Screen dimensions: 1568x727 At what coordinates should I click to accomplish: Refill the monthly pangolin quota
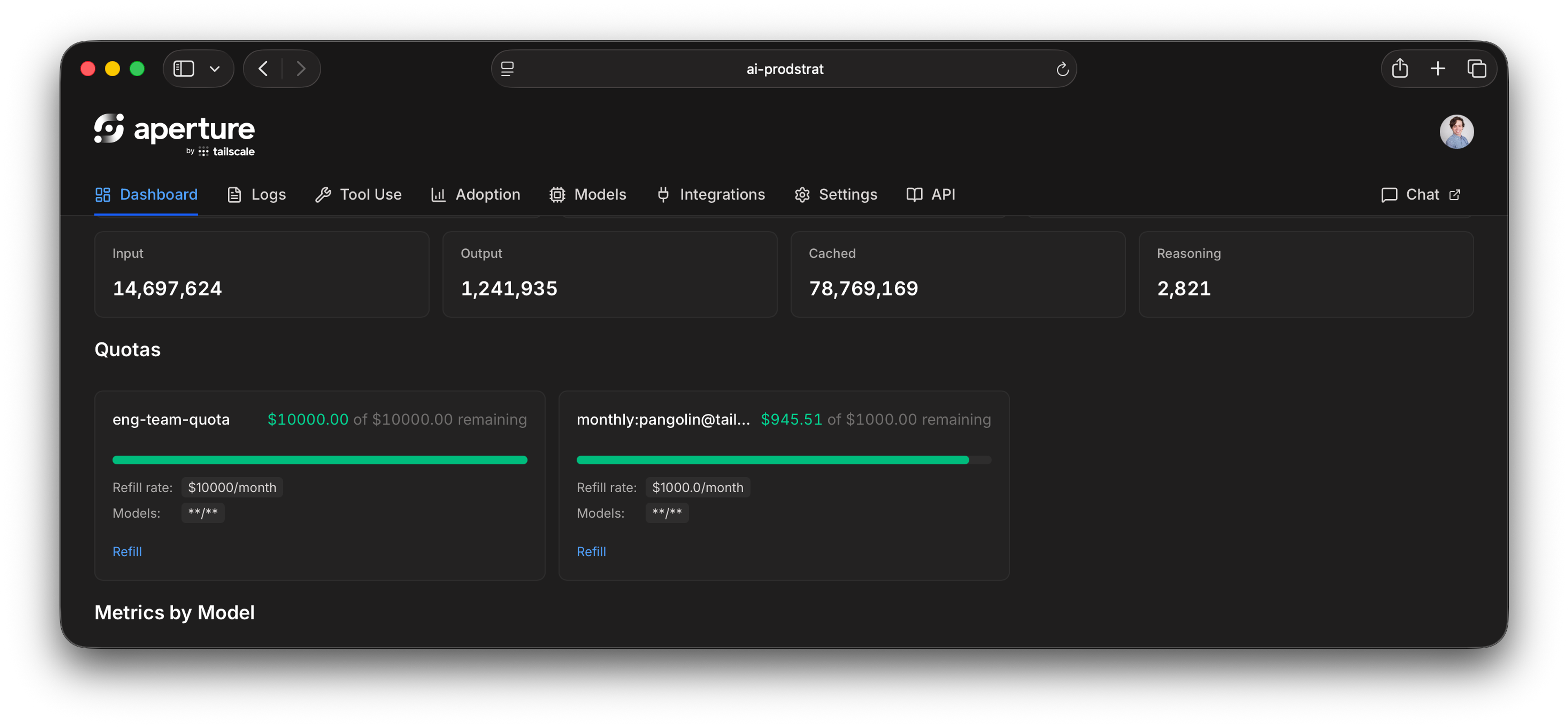[591, 551]
